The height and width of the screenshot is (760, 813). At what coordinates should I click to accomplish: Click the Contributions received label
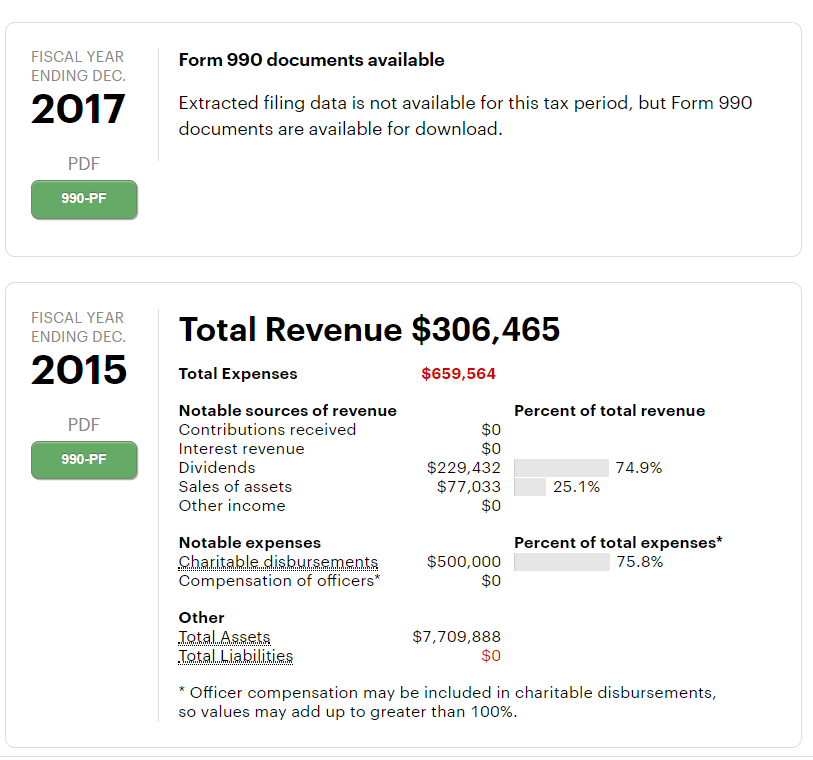point(268,430)
